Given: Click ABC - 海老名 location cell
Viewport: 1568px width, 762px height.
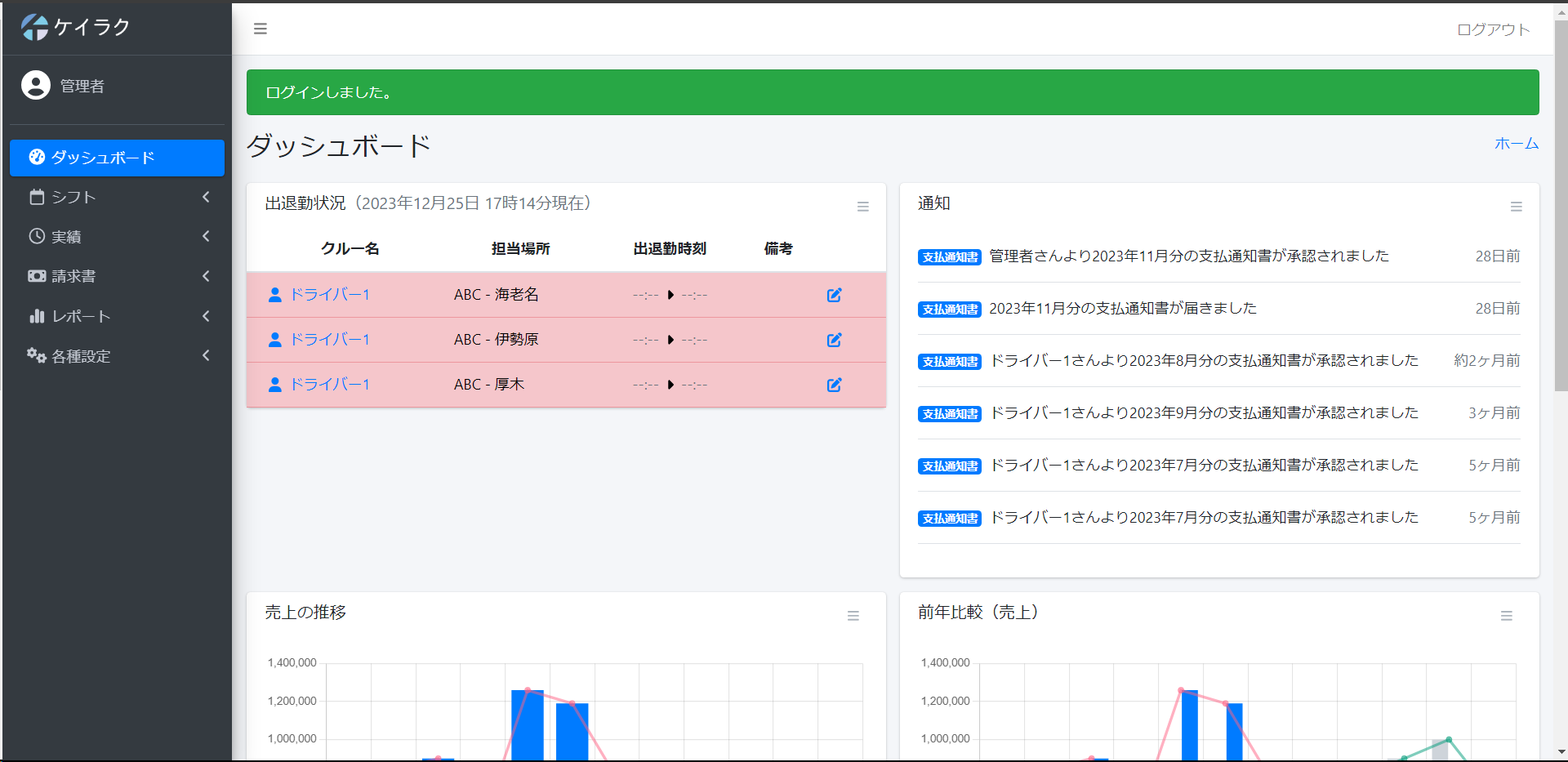Looking at the screenshot, I should tap(497, 295).
